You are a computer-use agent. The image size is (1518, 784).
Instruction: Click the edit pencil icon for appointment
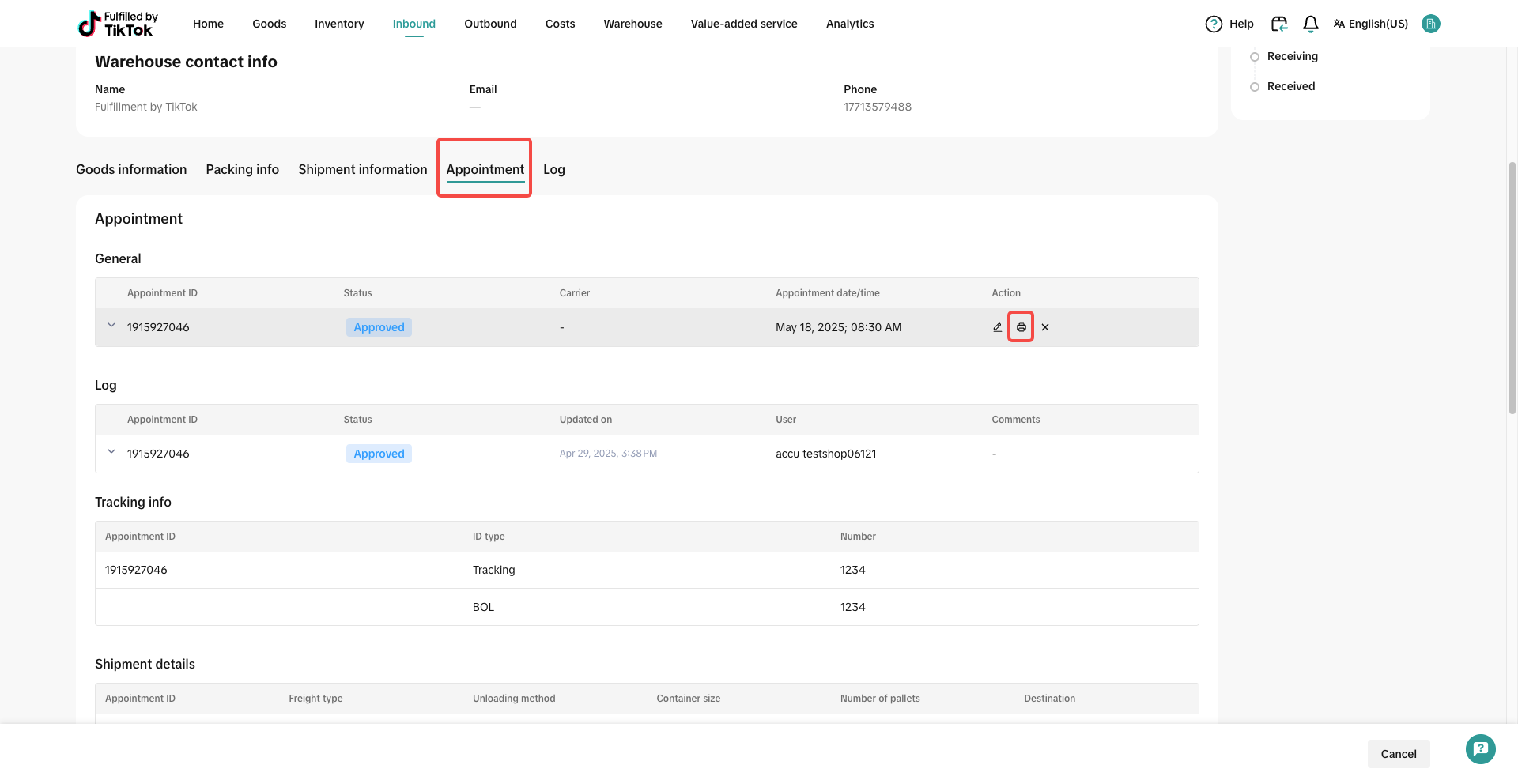pyautogui.click(x=997, y=327)
